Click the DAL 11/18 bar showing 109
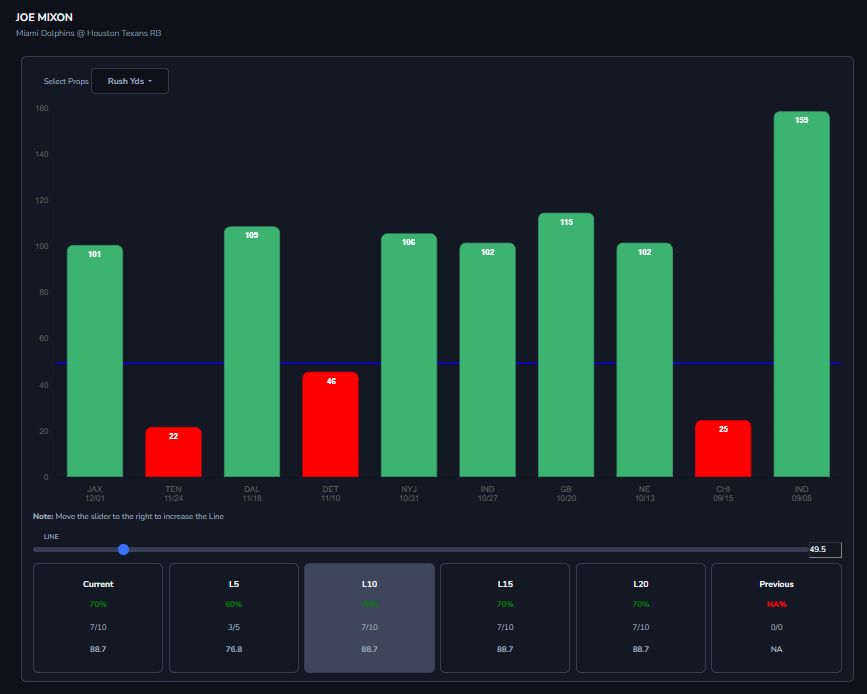The image size is (867, 694). coord(252,352)
